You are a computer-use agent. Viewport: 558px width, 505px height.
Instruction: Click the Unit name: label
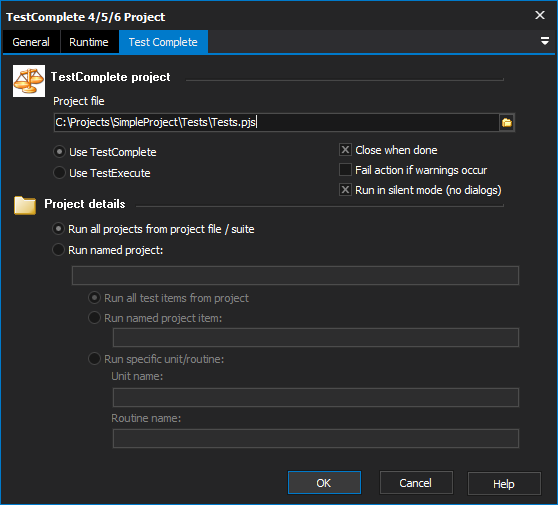point(137,376)
